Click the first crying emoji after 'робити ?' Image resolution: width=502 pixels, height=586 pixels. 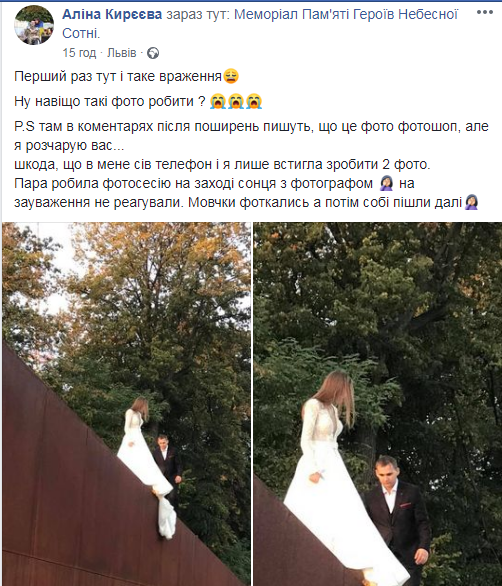point(218,101)
